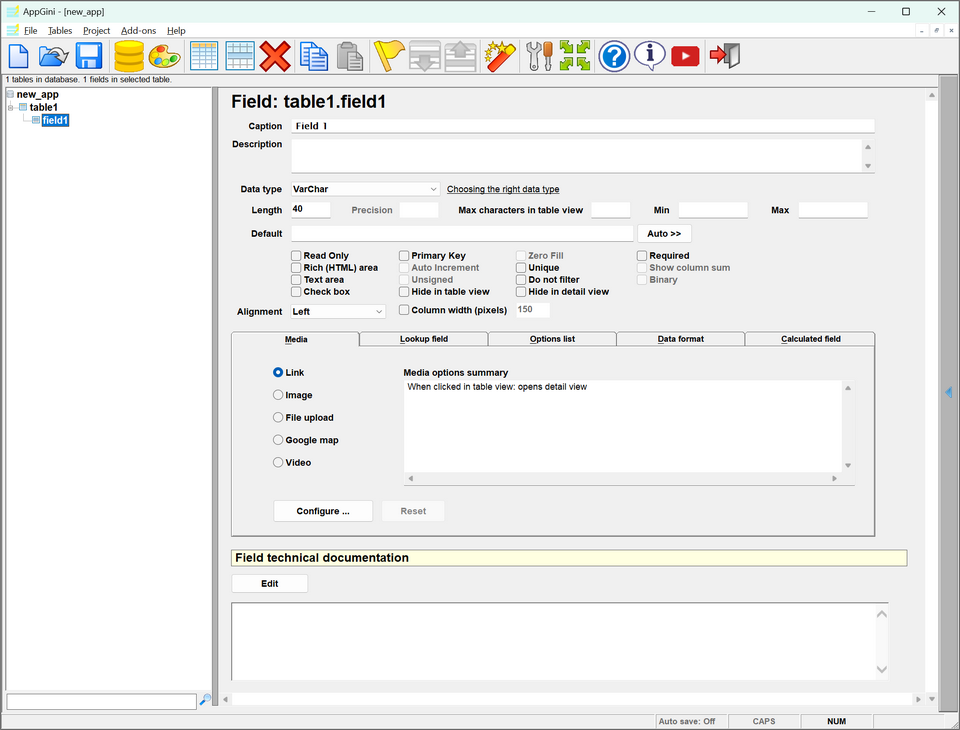Open the tools/options wrench icon
Image resolution: width=960 pixels, height=730 pixels.
[x=538, y=57]
